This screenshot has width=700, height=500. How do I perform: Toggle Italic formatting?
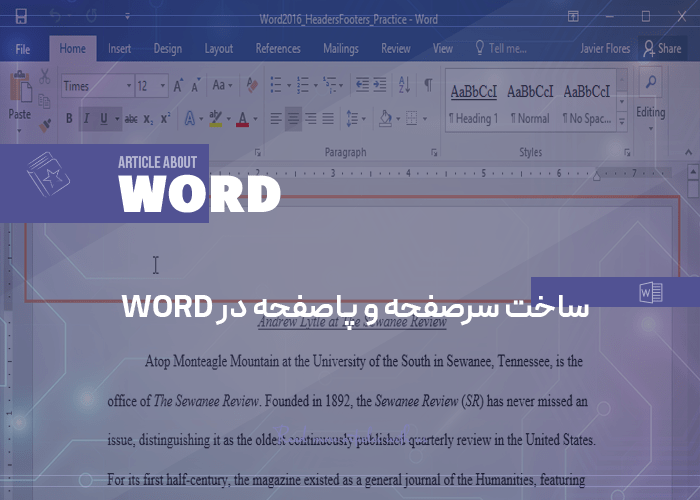pyautogui.click(x=87, y=119)
